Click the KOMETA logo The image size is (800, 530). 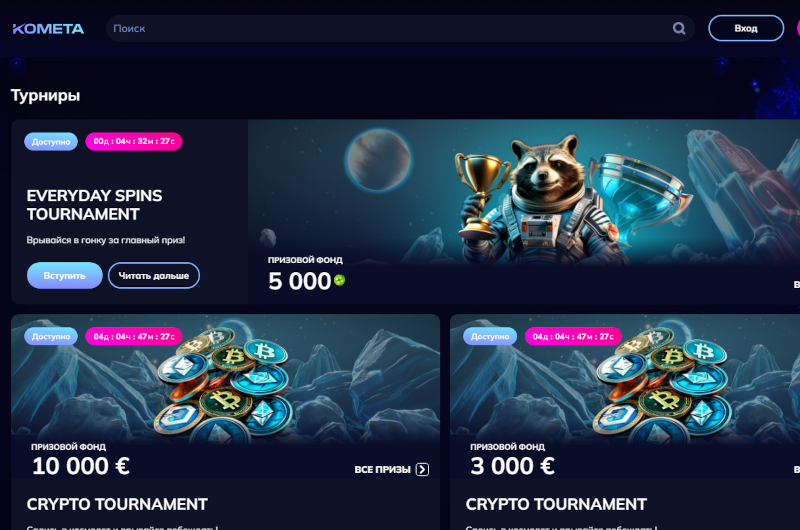[48, 29]
